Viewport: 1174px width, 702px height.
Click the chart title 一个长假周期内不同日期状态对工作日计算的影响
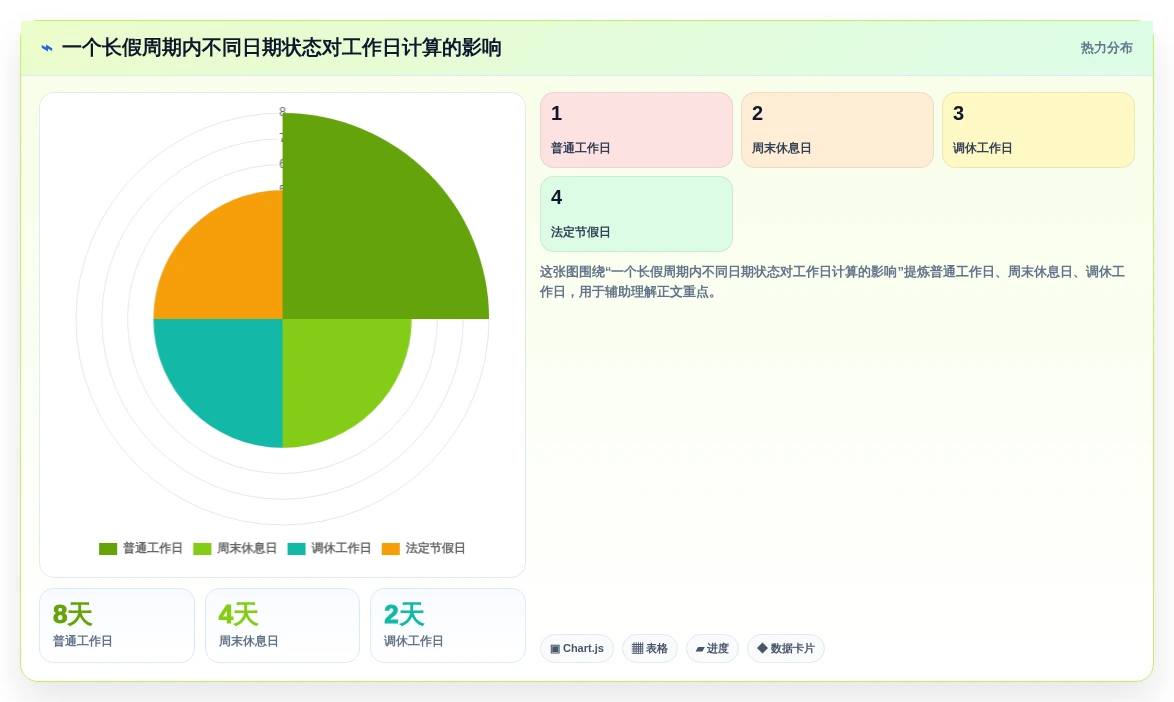point(282,48)
